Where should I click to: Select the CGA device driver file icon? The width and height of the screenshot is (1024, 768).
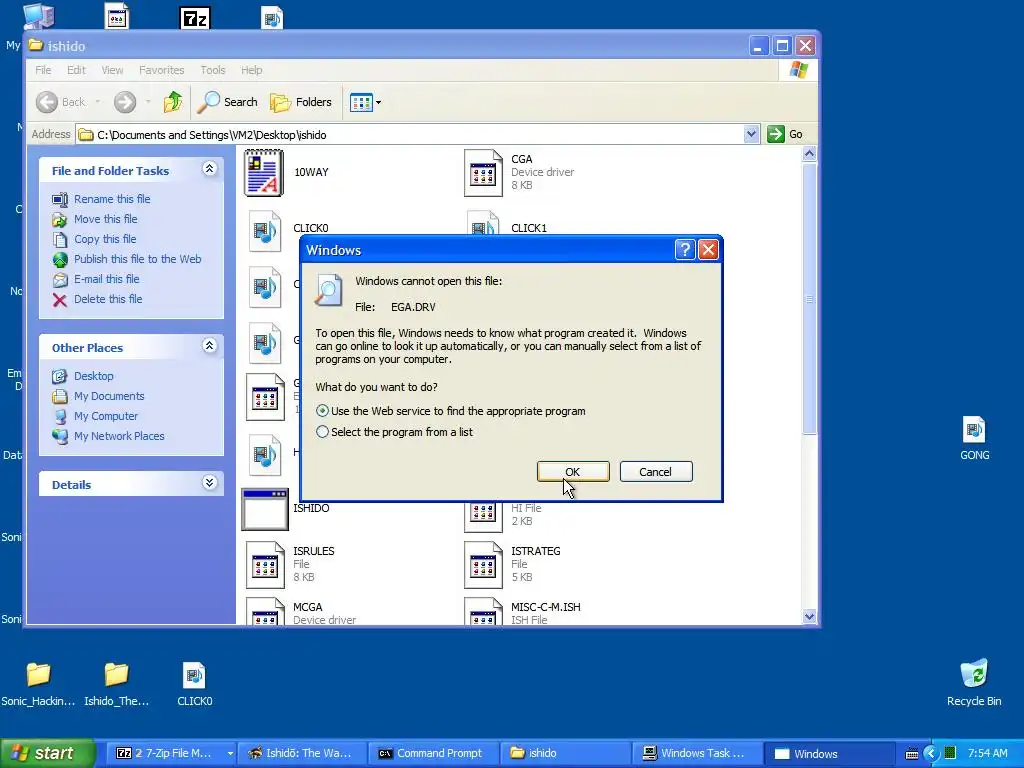pos(483,173)
